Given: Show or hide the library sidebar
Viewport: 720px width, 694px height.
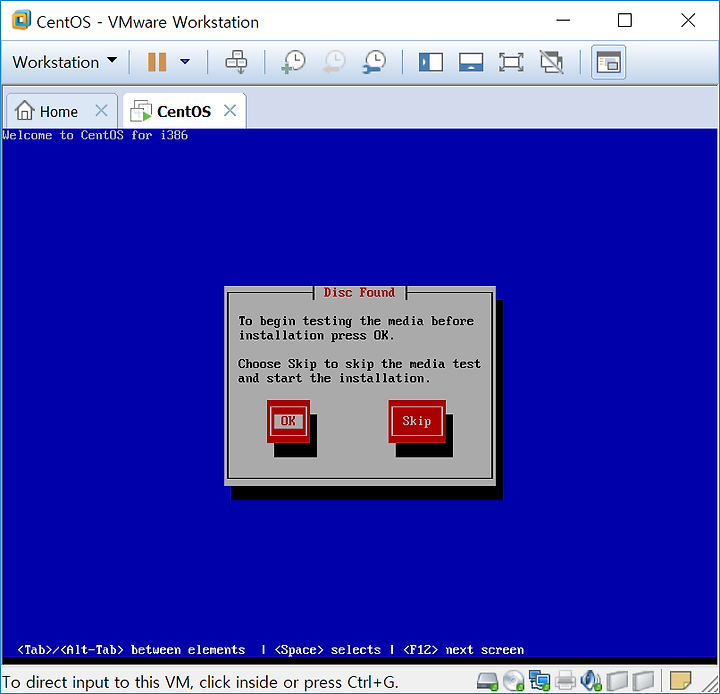Looking at the screenshot, I should 431,62.
